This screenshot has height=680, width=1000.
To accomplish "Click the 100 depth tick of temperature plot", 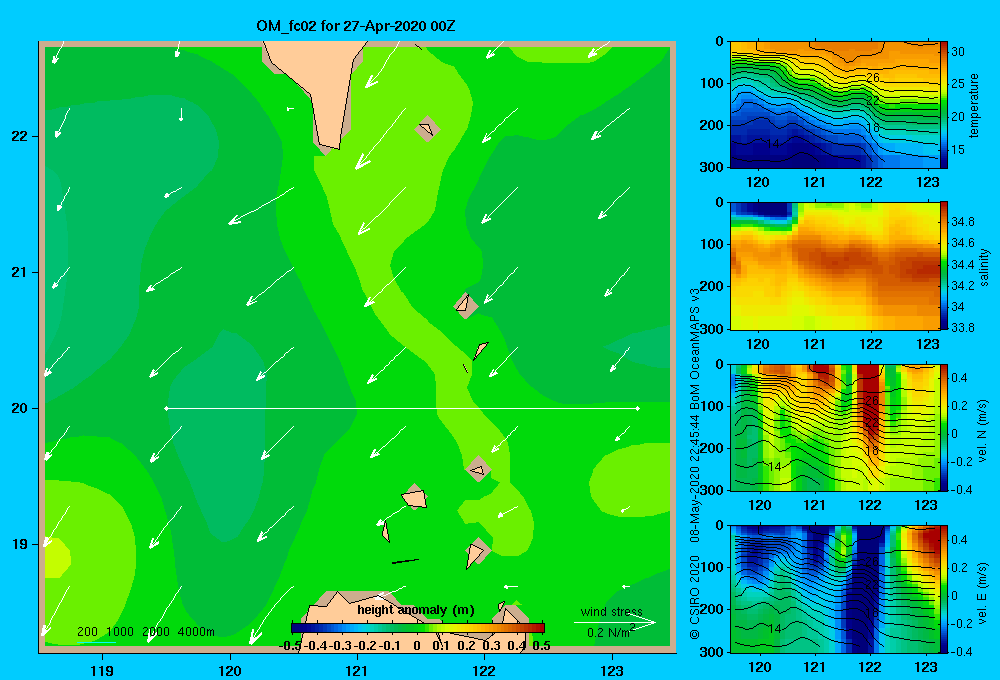I will [x=713, y=83].
